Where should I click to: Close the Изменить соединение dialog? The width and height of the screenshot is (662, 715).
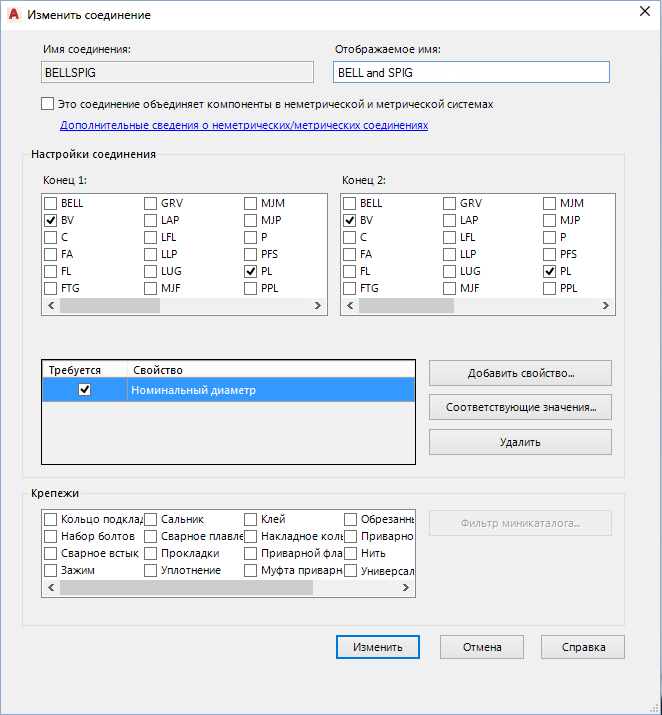click(x=645, y=11)
